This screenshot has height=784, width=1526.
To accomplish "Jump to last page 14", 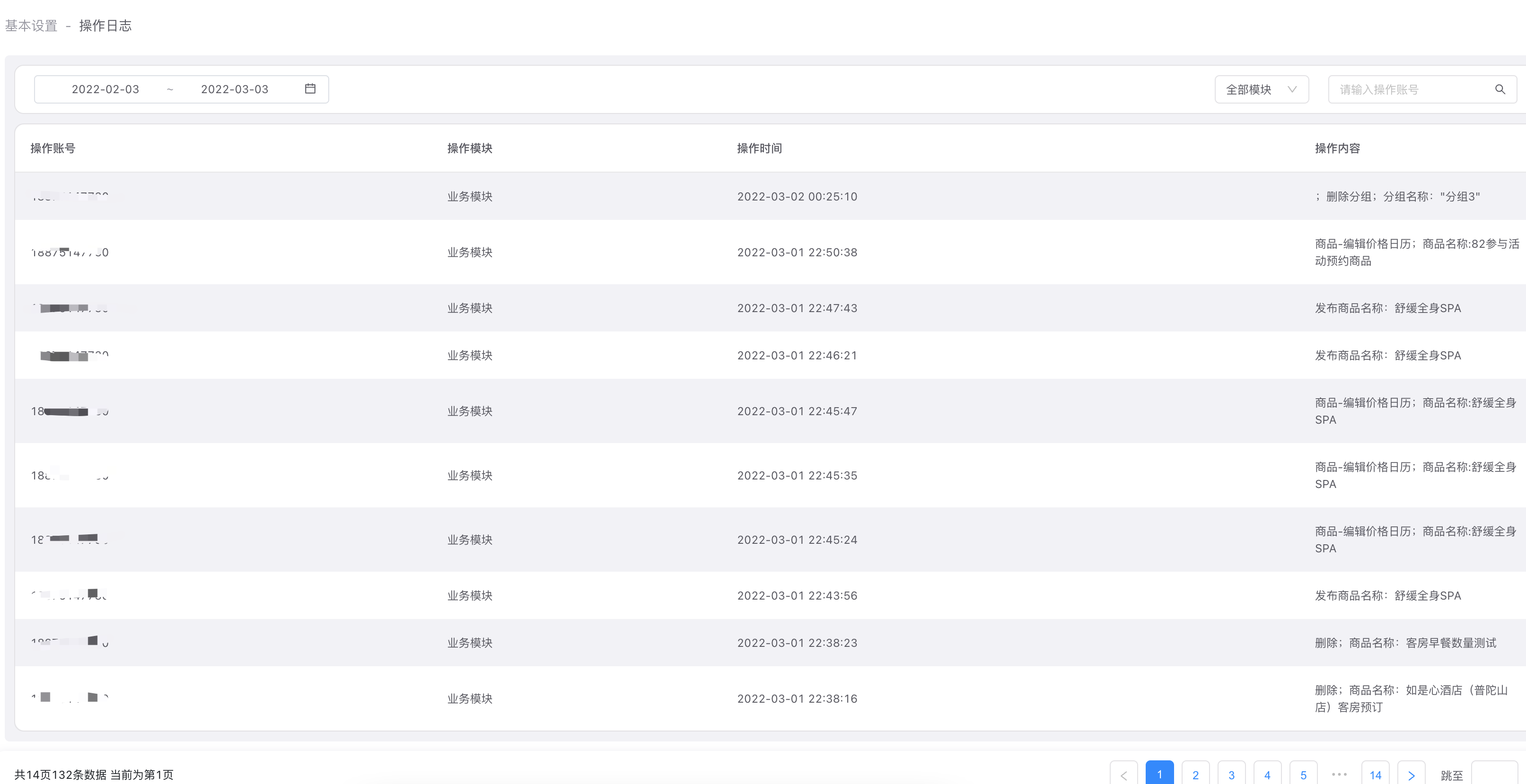I will click(1376, 775).
